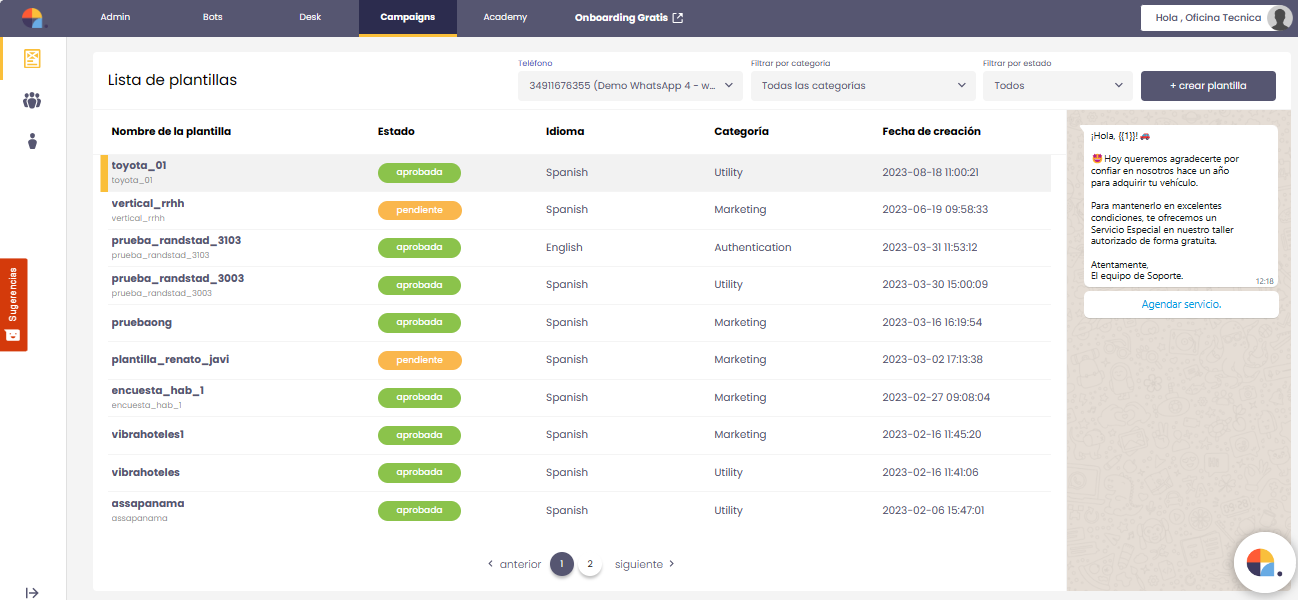
Task: Open the Desk tab
Action: click(310, 18)
